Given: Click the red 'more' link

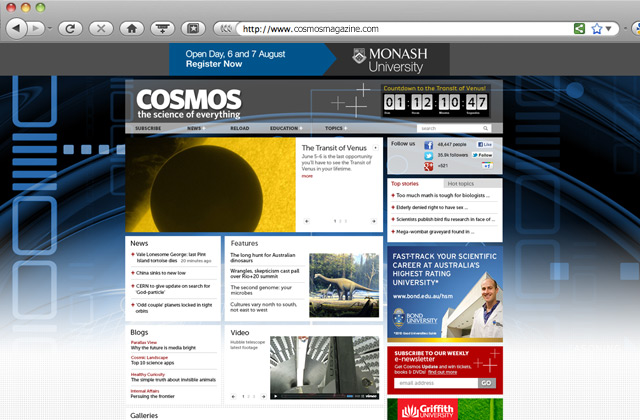Looking at the screenshot, I should (x=307, y=176).
